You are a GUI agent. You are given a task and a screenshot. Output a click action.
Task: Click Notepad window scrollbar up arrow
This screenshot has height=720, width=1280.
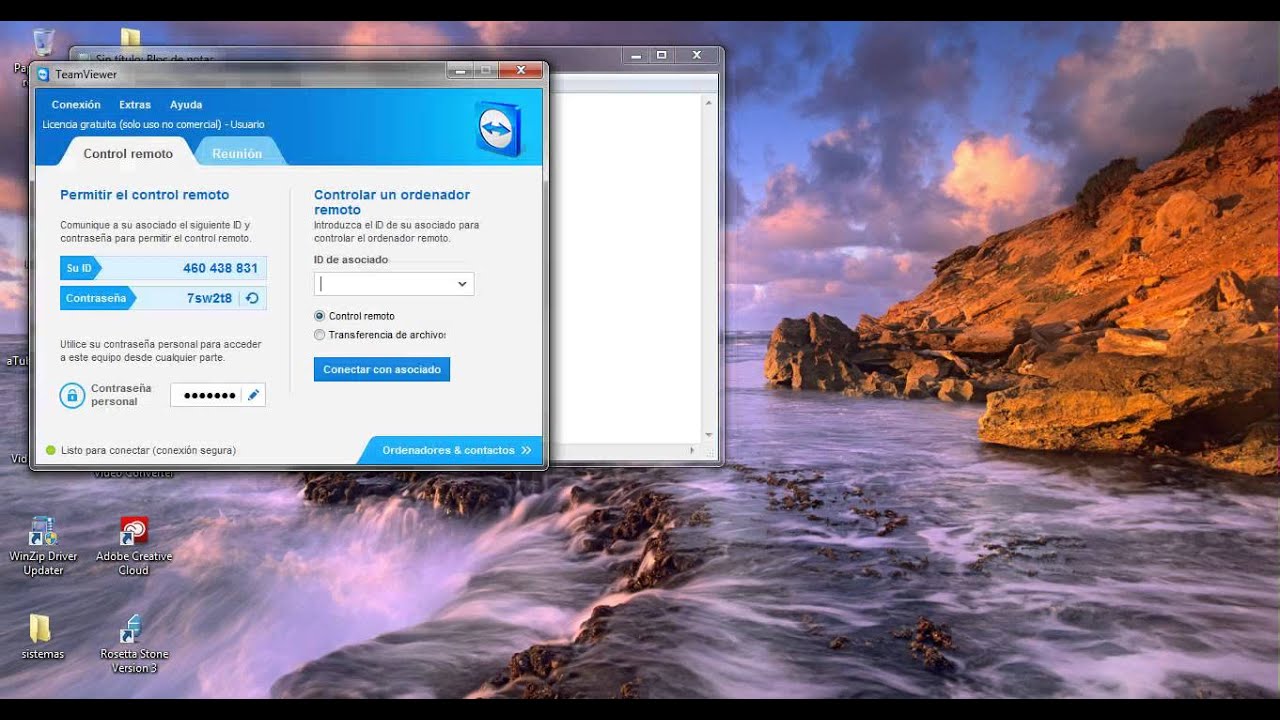tap(709, 103)
